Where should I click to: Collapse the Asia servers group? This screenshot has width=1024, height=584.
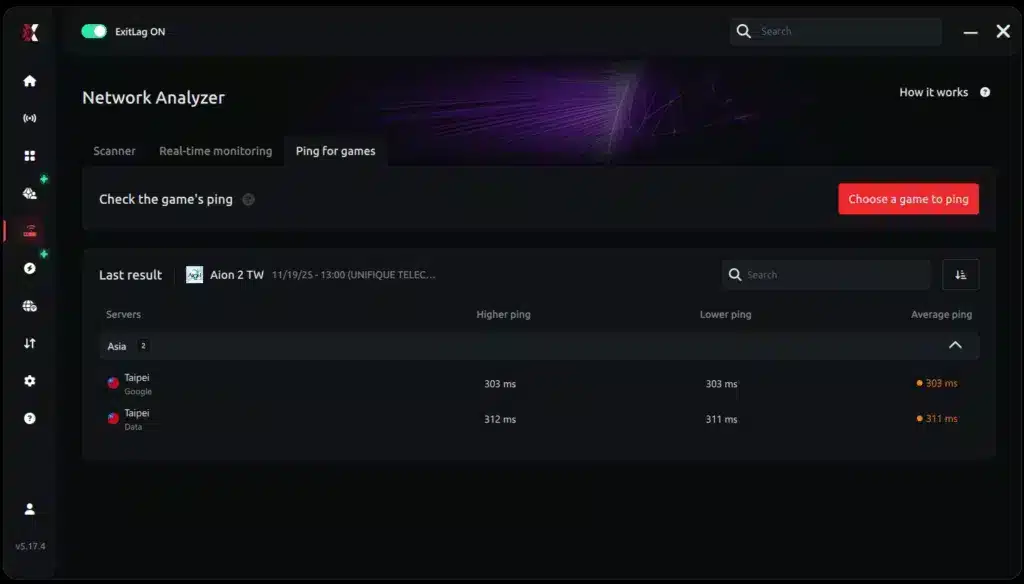[955, 345]
